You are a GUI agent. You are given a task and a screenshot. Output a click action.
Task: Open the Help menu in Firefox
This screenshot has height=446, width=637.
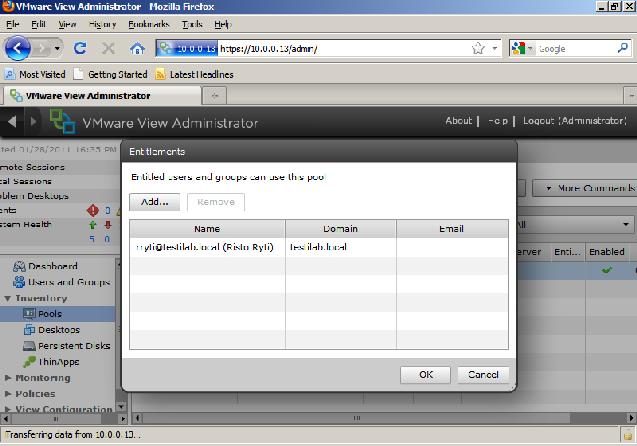223,24
